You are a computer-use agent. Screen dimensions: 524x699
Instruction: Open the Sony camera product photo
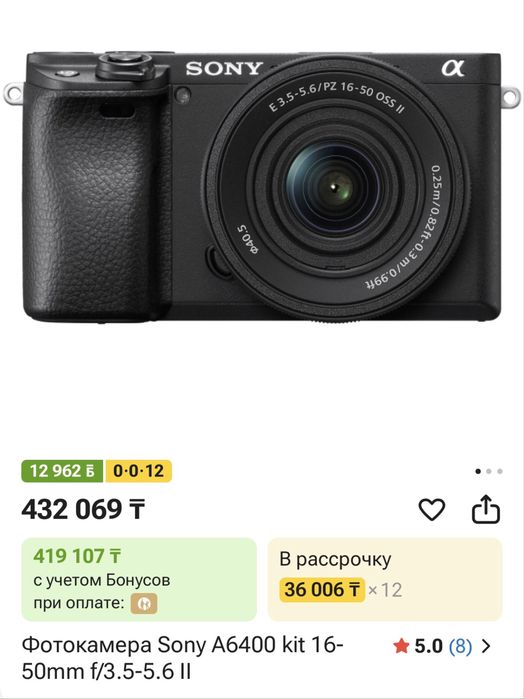(x=262, y=186)
